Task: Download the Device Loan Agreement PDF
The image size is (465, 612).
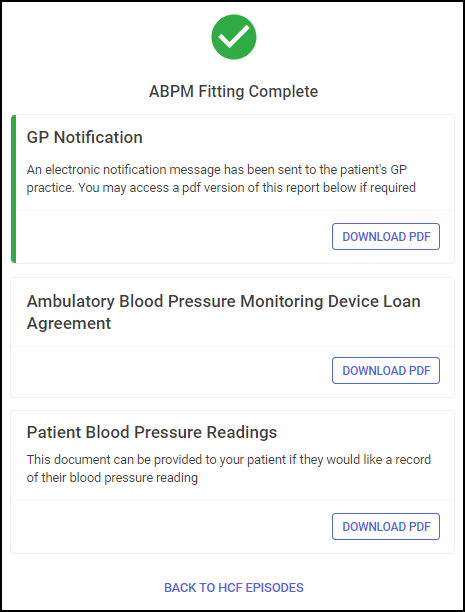Action: (x=386, y=370)
